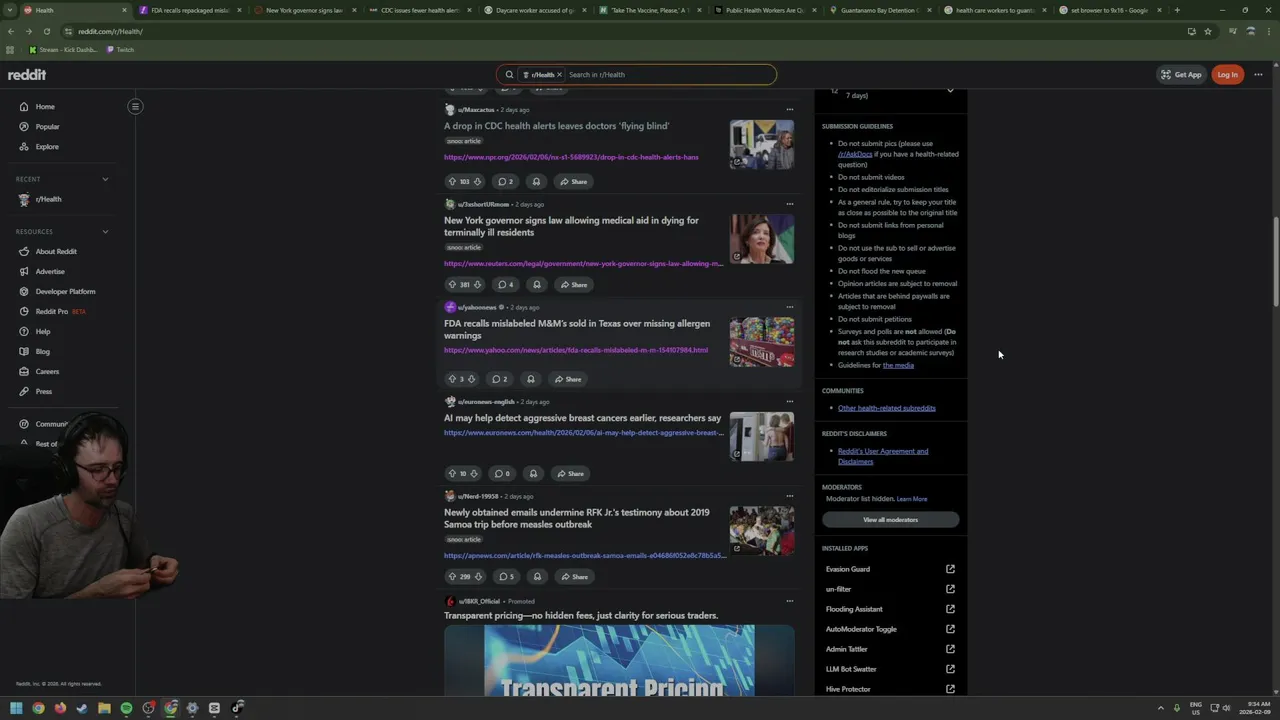The width and height of the screenshot is (1280, 720).
Task: Share New York governor post
Action: (x=574, y=284)
